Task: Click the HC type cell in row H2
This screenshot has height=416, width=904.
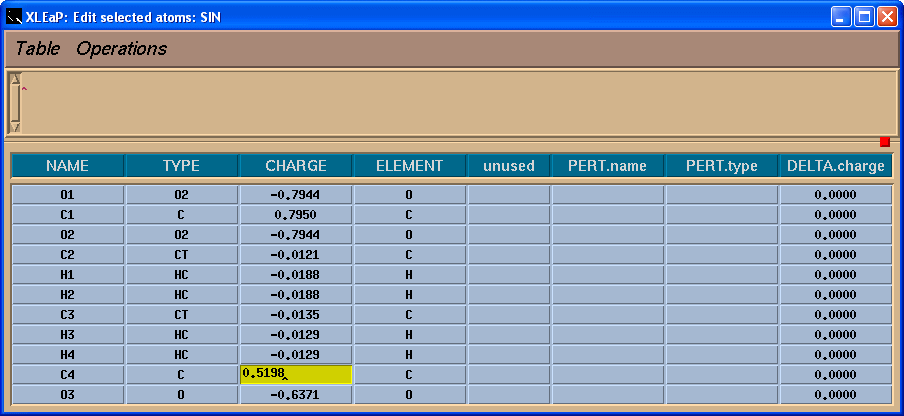Action: tap(182, 295)
